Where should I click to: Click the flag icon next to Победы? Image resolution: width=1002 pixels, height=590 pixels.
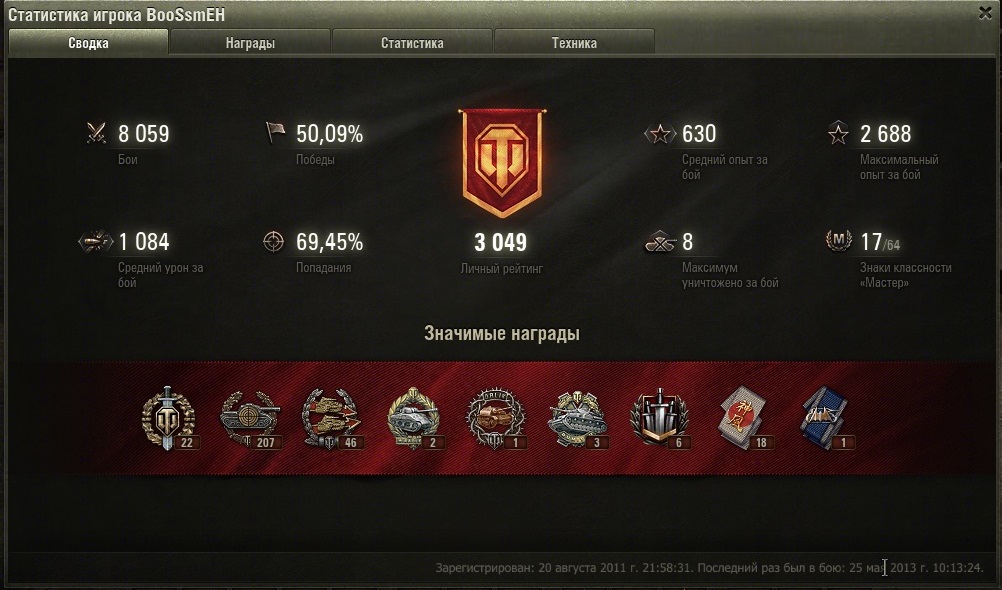click(x=275, y=132)
